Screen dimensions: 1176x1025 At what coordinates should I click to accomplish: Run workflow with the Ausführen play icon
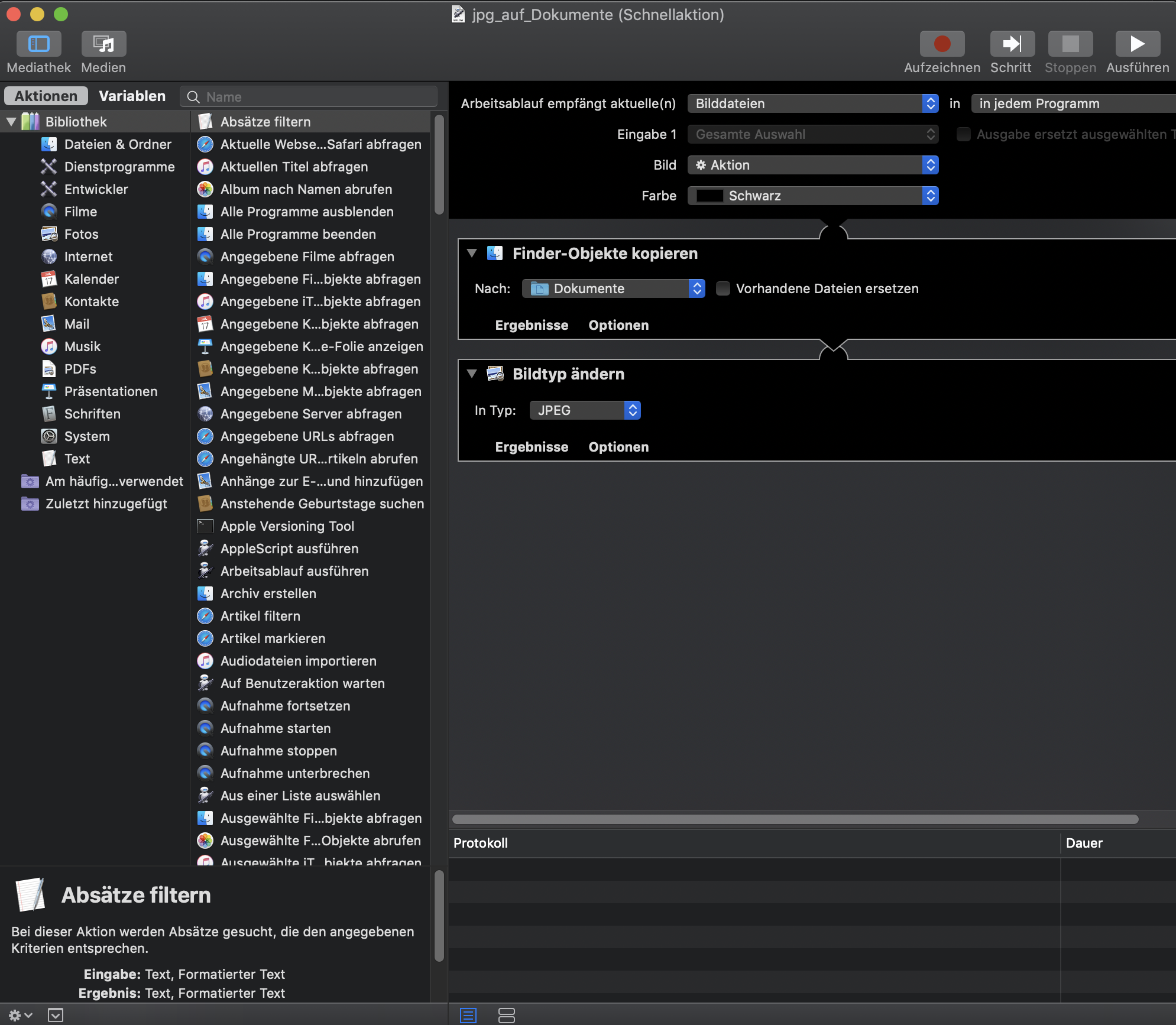(1137, 44)
